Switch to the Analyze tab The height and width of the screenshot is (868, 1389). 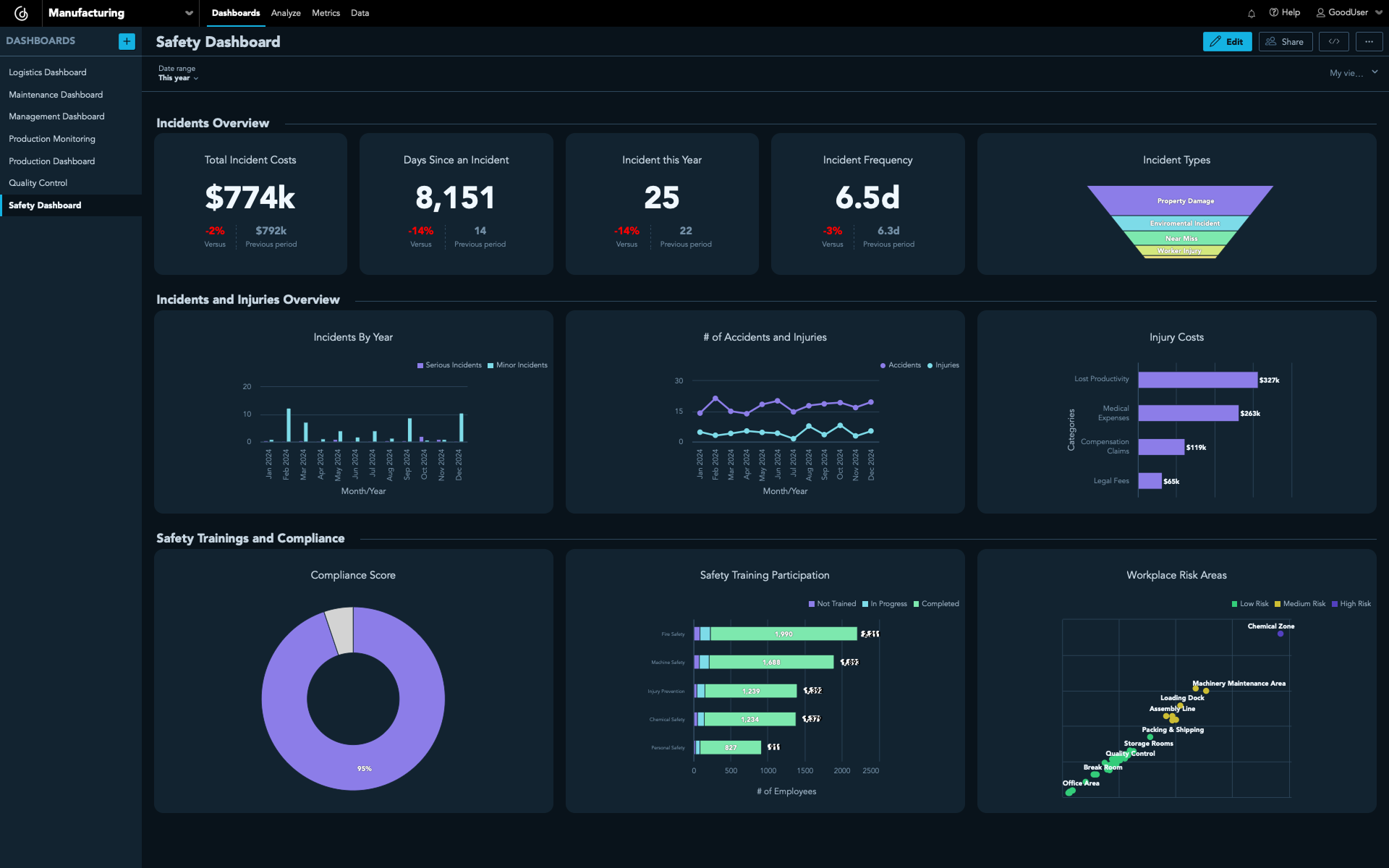[286, 13]
